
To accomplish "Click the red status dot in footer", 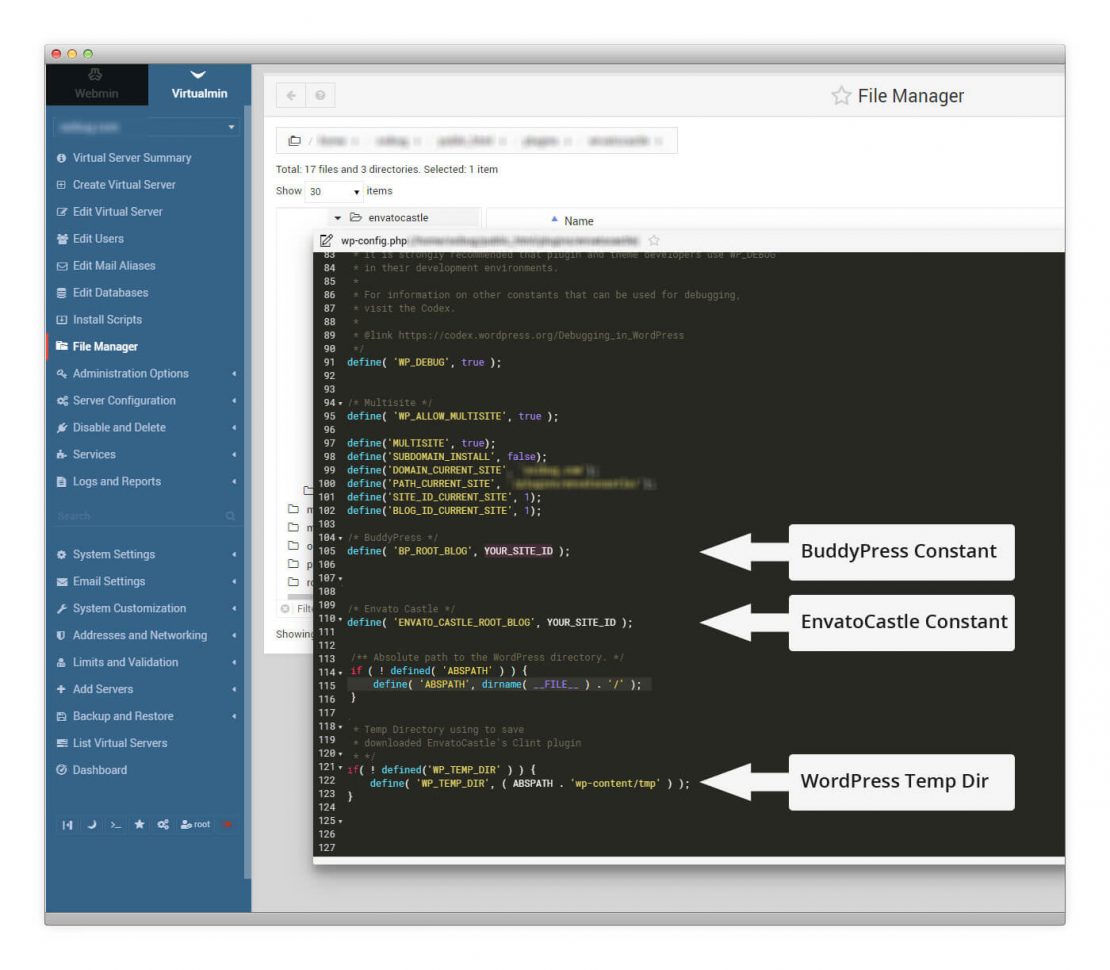I will tap(227, 825).
